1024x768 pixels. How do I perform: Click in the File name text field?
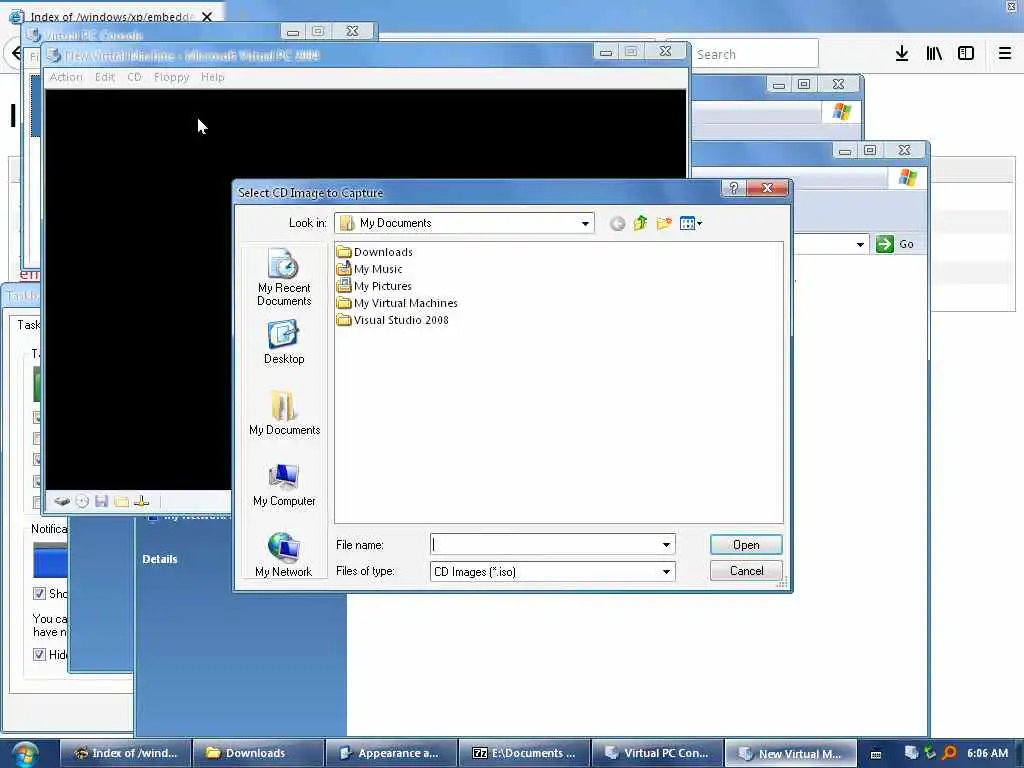[x=545, y=545]
